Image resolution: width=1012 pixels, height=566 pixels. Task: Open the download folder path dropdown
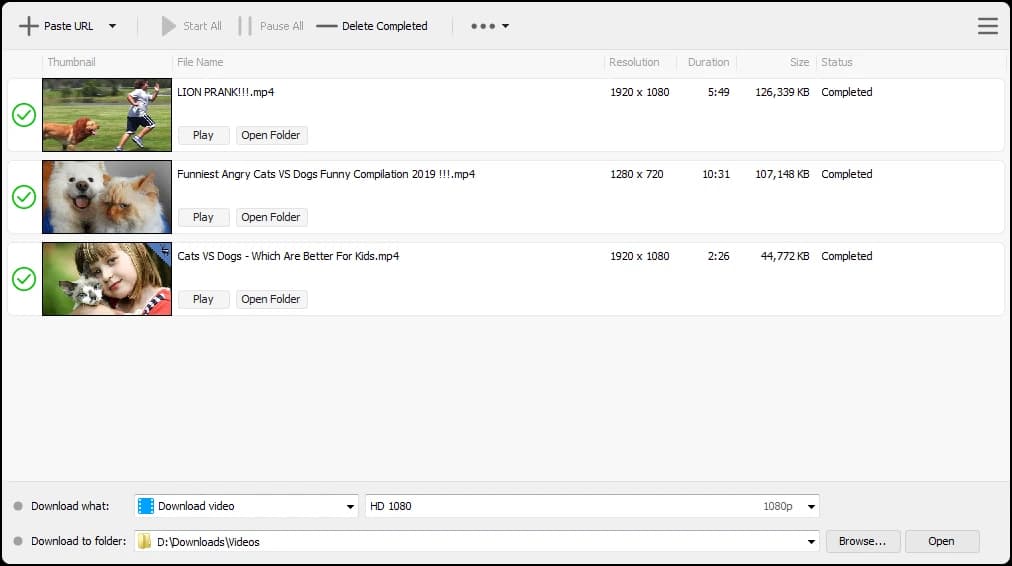click(477, 541)
